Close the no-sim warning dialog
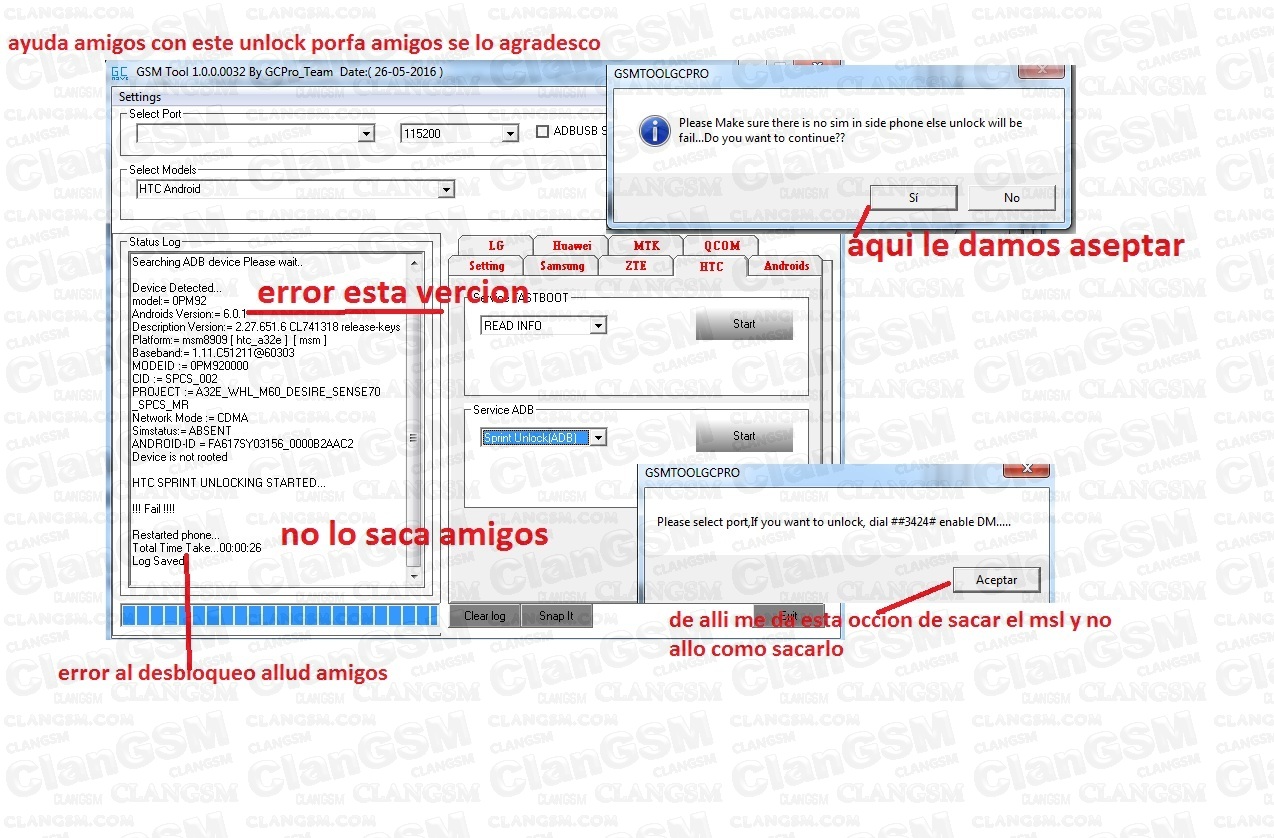1274x838 pixels. pos(1041,71)
